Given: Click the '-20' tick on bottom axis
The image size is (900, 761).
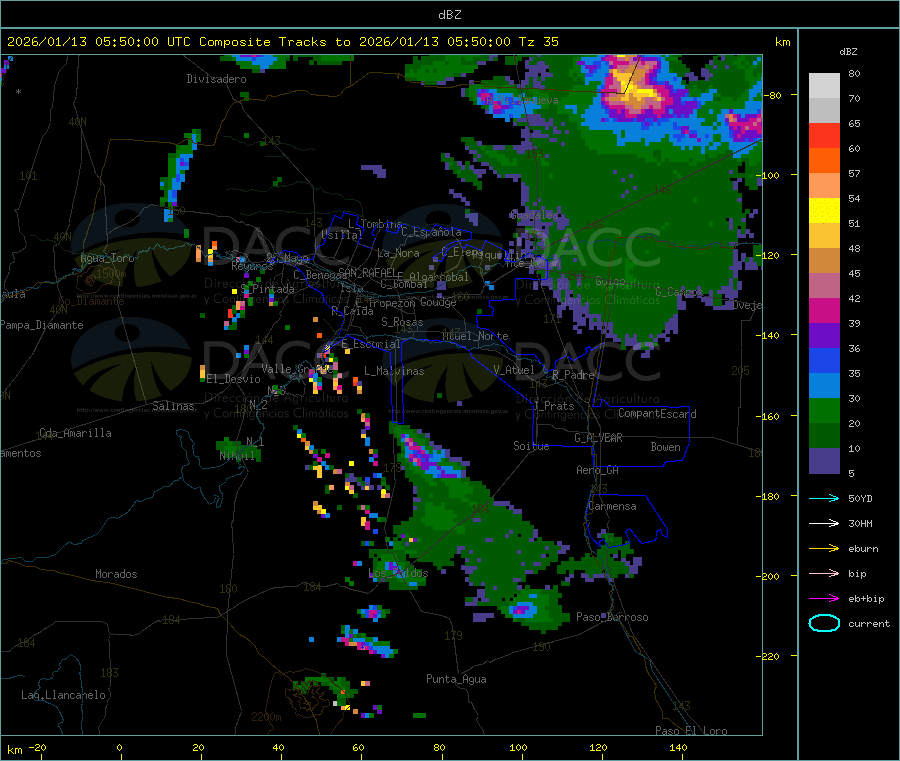Looking at the screenshot, I should pos(37,747).
